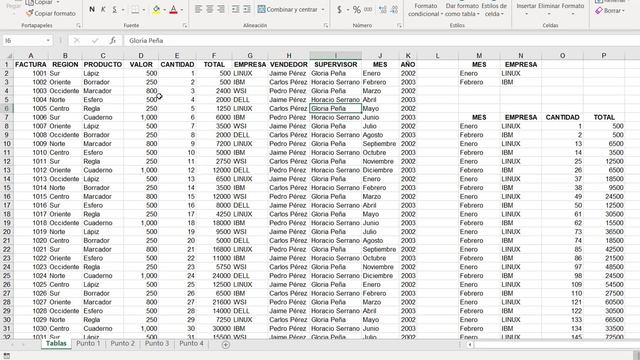Open font color dropdown arrow
This screenshot has width=640, height=360.
point(182,9)
